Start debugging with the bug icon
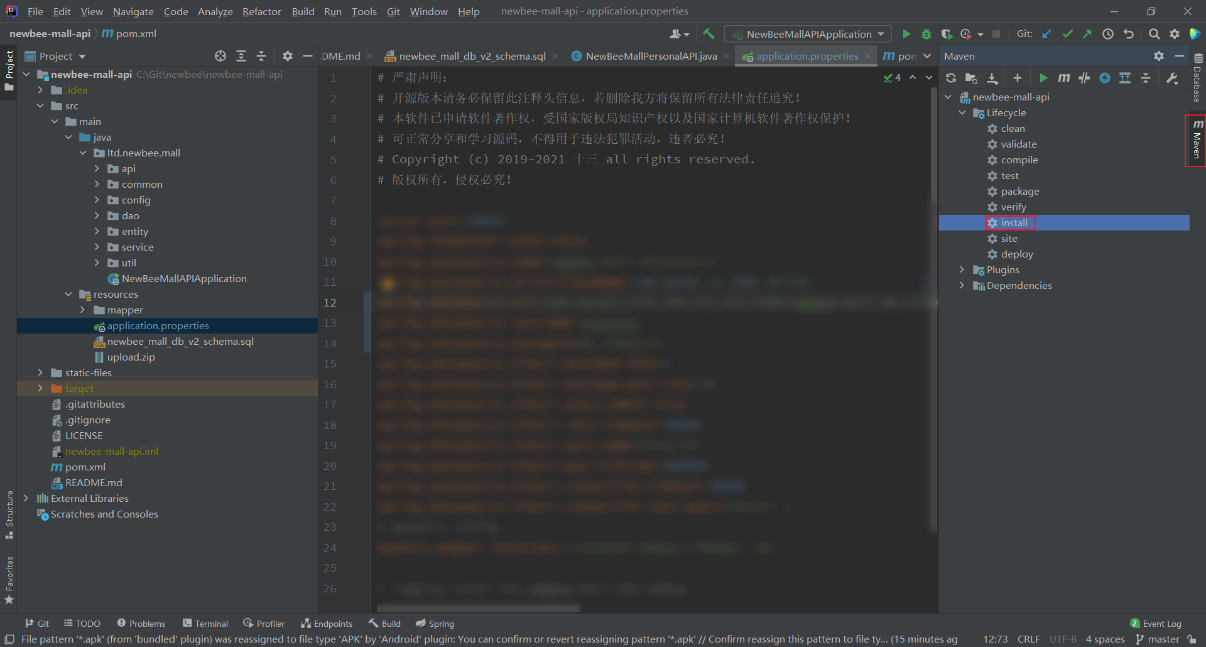The height and width of the screenshot is (647, 1206). 926,34
